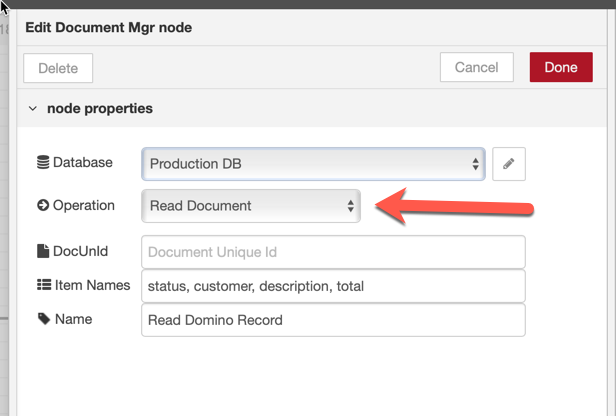Click the Read Domino Record name field
Screen dimensions: 616x416
333,320
